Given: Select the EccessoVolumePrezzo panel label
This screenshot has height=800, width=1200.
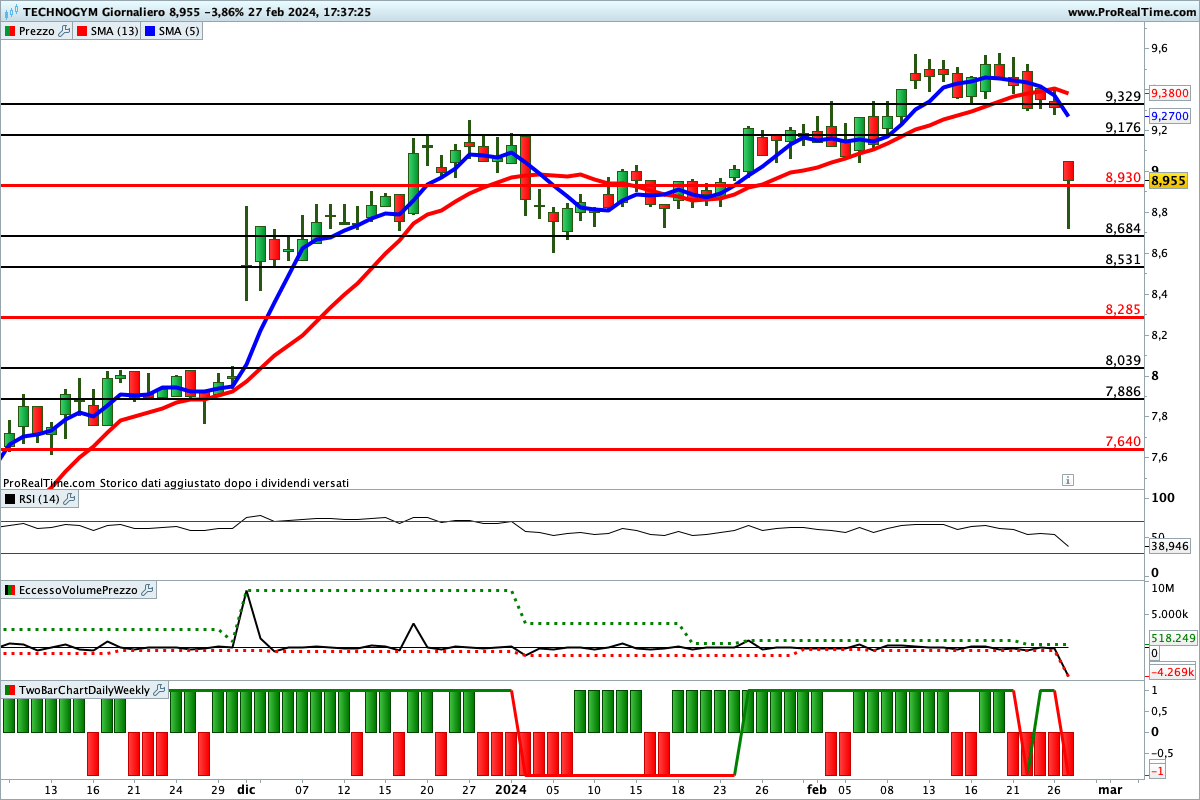Looking at the screenshot, I should [x=78, y=590].
